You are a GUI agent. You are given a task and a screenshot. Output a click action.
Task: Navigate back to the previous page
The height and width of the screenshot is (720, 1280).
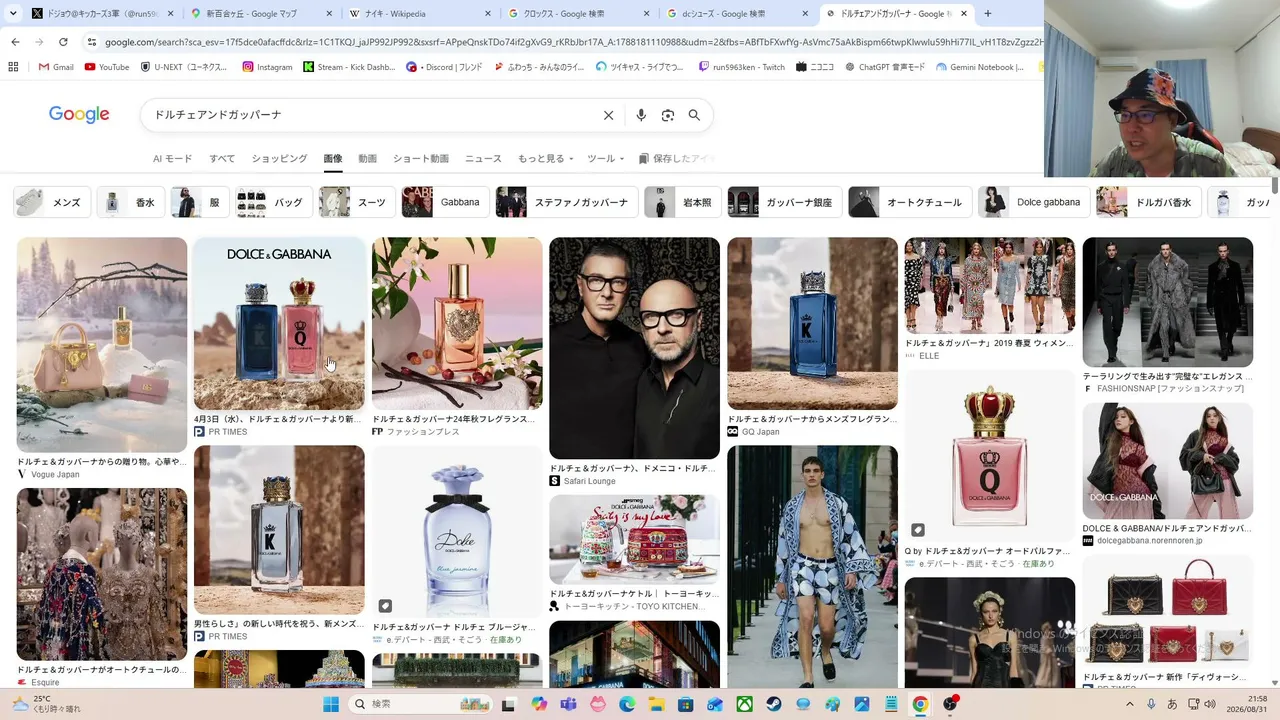click(15, 42)
